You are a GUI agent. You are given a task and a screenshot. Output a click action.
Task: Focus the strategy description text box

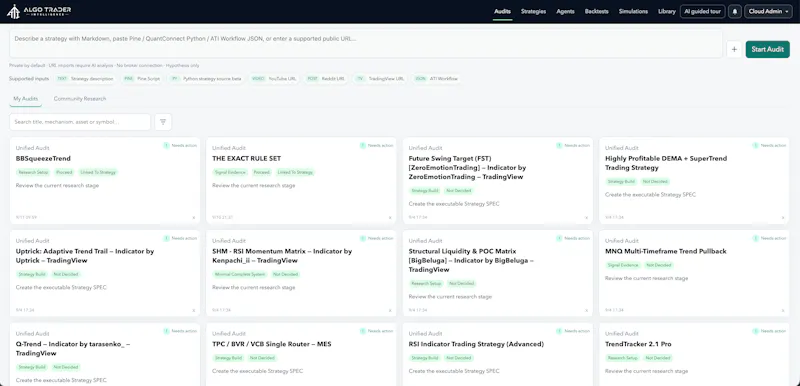click(366, 44)
